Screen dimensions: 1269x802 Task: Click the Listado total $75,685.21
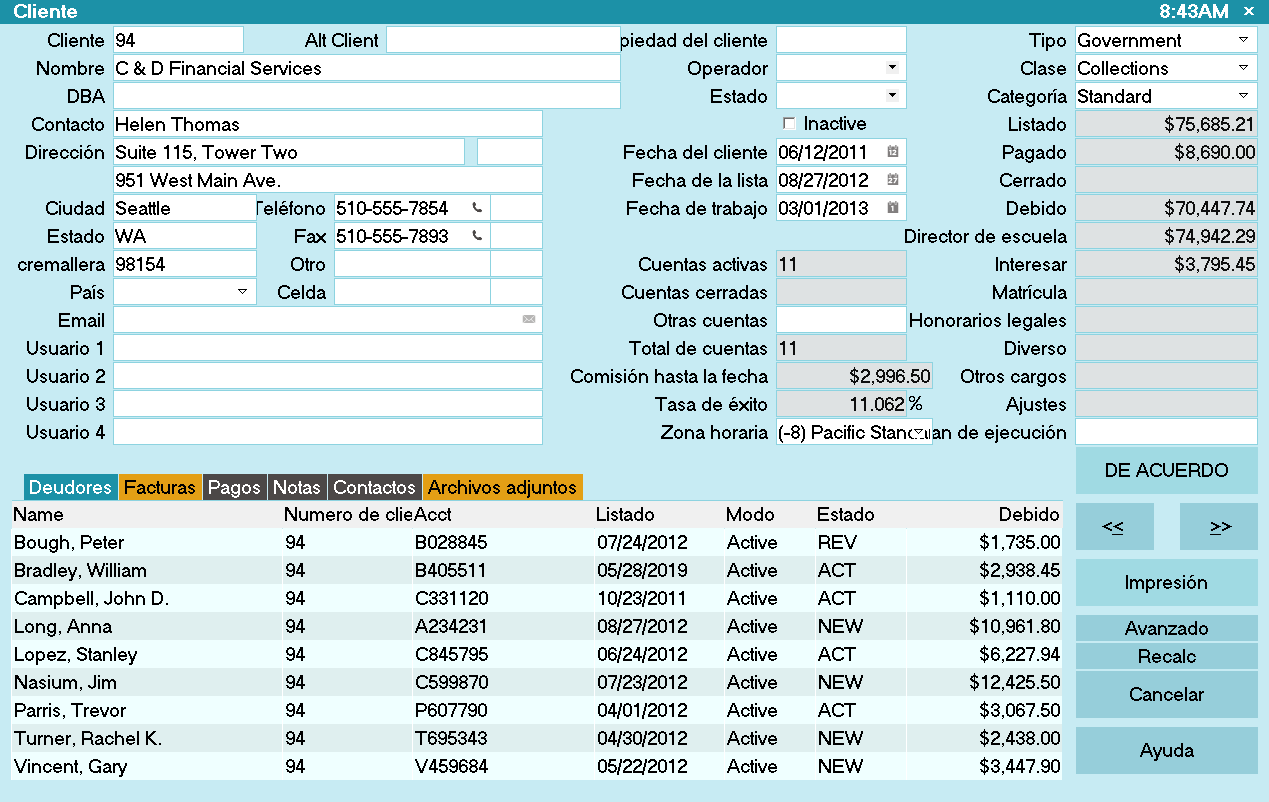point(1167,124)
